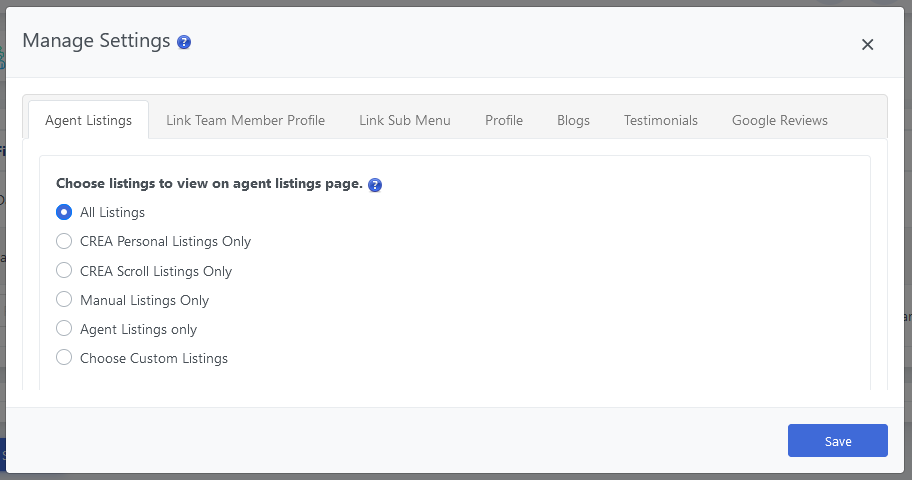Viewport: 912px width, 480px height.
Task: Open the Testimonials tab
Action: coord(661,120)
